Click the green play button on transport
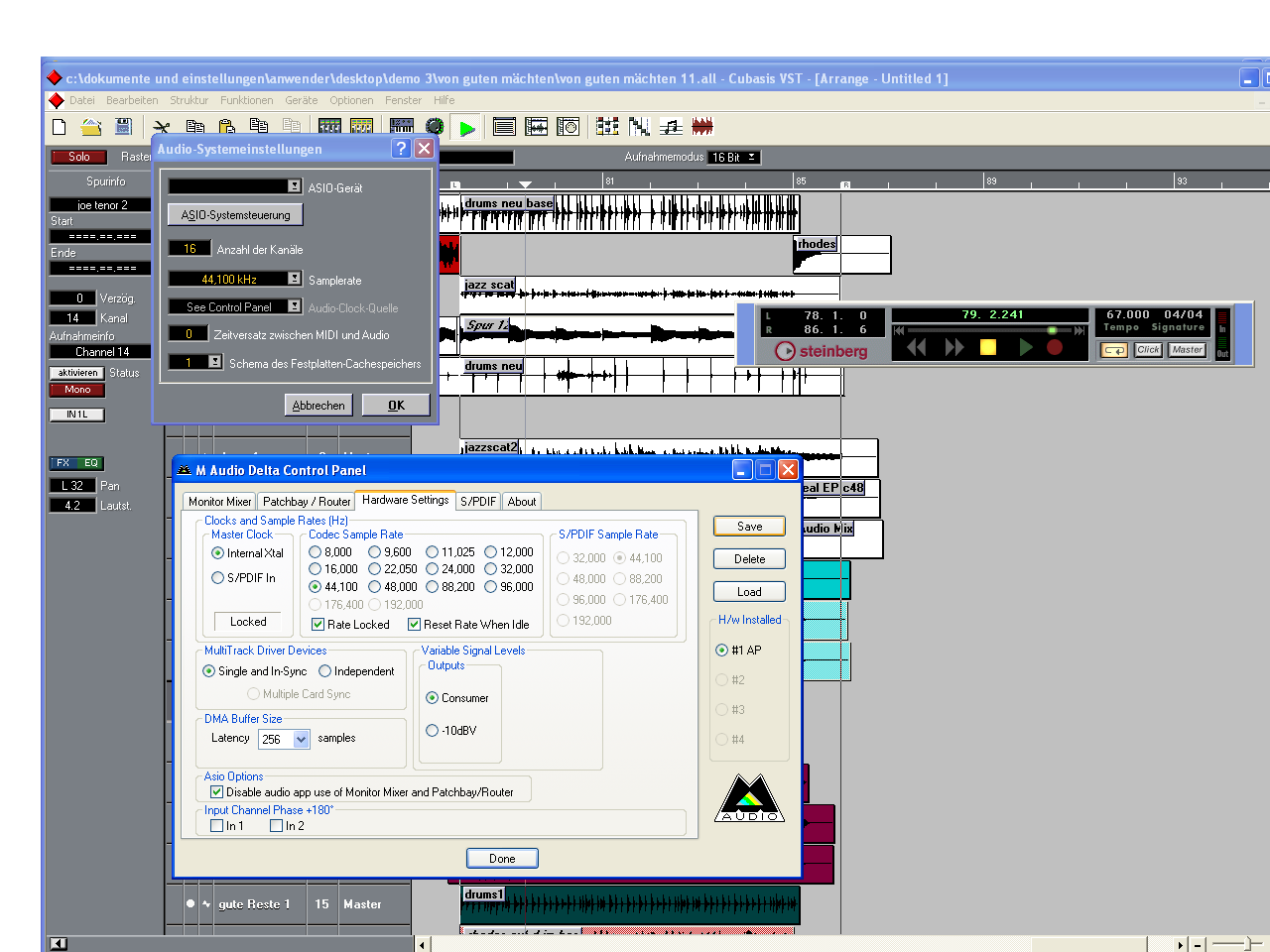Viewport: 1270px width, 952px height. pos(1026,347)
